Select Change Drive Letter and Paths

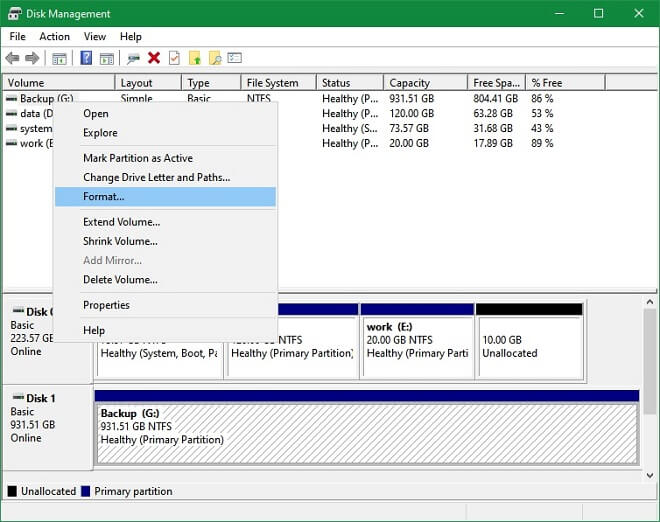point(165,177)
